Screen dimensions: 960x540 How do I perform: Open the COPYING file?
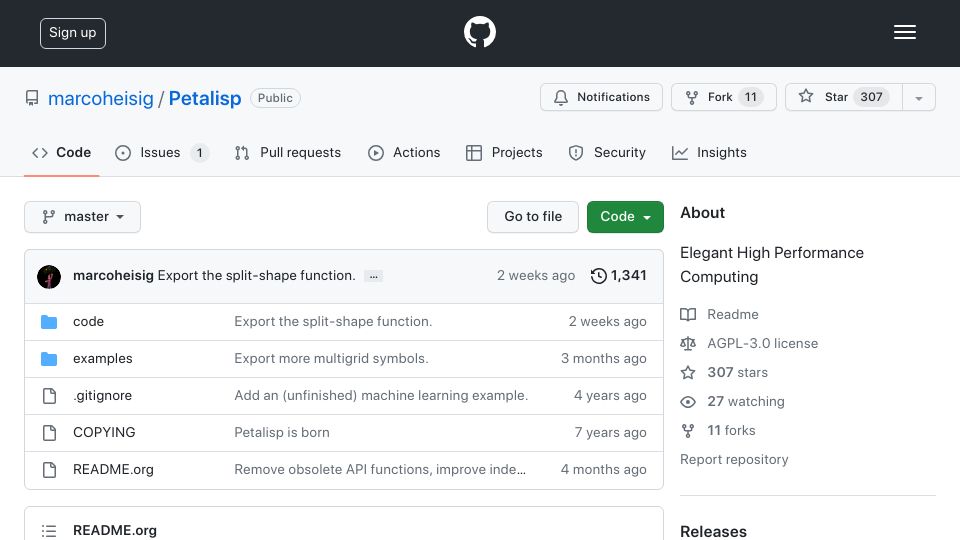pyautogui.click(x=104, y=432)
